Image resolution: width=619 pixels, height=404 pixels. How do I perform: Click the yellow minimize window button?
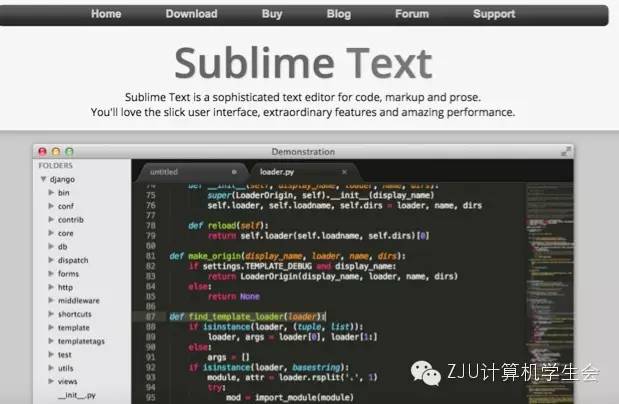(56, 151)
